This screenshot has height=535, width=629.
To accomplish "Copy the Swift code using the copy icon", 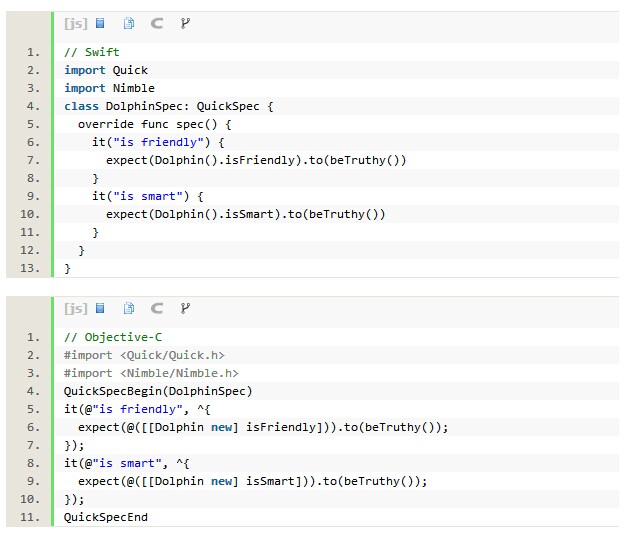I will [x=129, y=23].
